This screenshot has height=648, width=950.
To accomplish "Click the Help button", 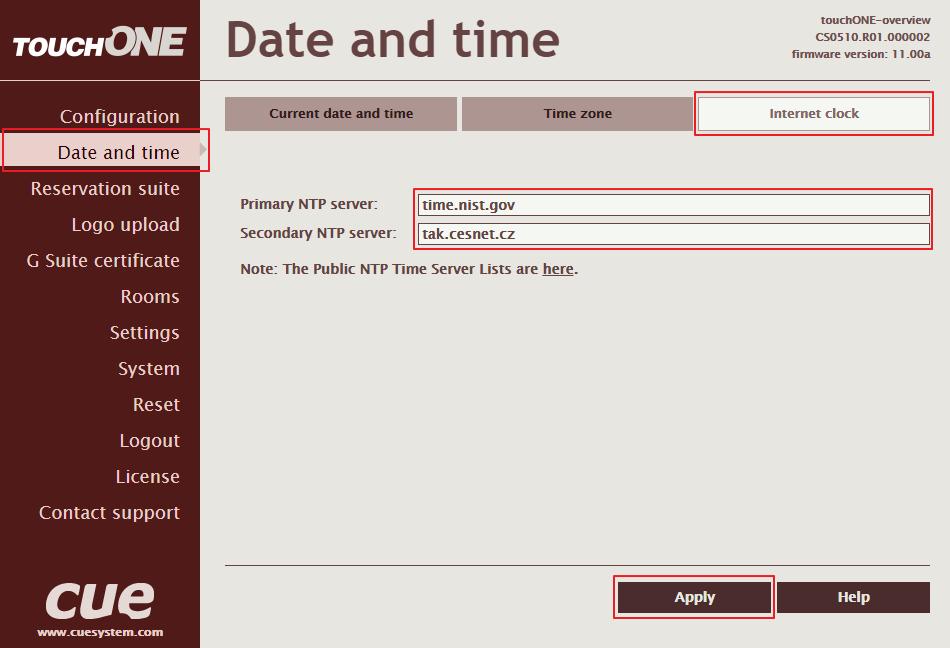I will click(853, 597).
